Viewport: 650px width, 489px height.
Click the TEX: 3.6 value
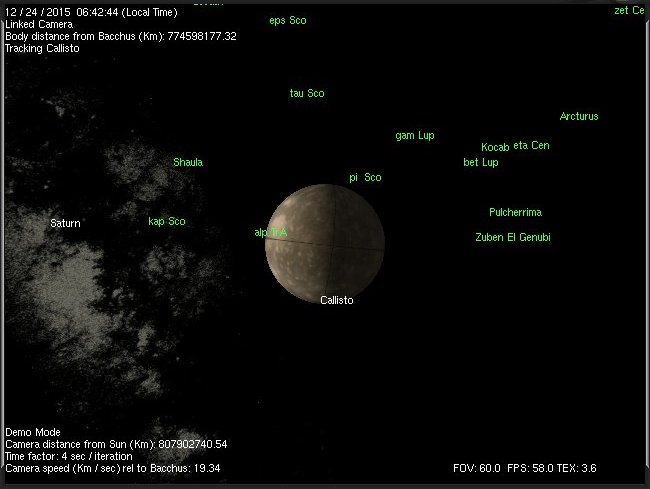[577, 468]
